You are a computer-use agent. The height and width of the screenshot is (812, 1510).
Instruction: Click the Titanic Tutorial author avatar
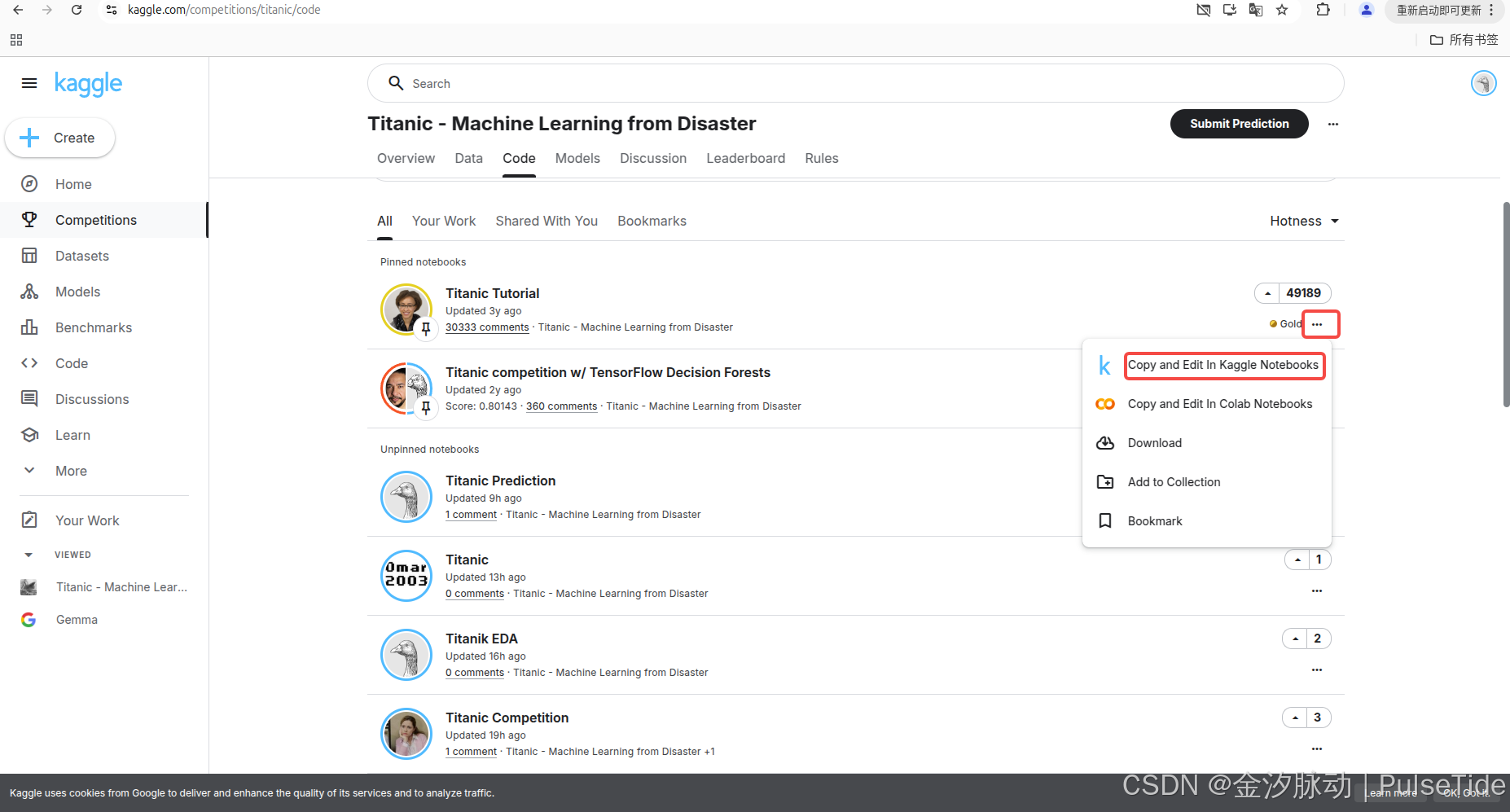pos(406,309)
